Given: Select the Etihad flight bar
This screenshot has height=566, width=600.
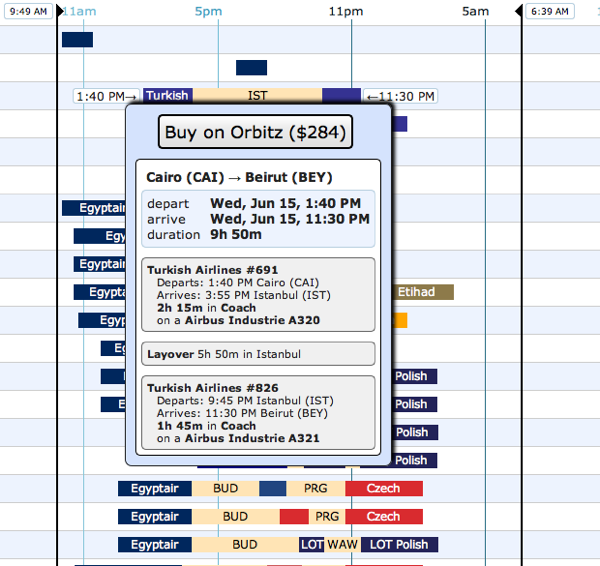Looking at the screenshot, I should (422, 292).
